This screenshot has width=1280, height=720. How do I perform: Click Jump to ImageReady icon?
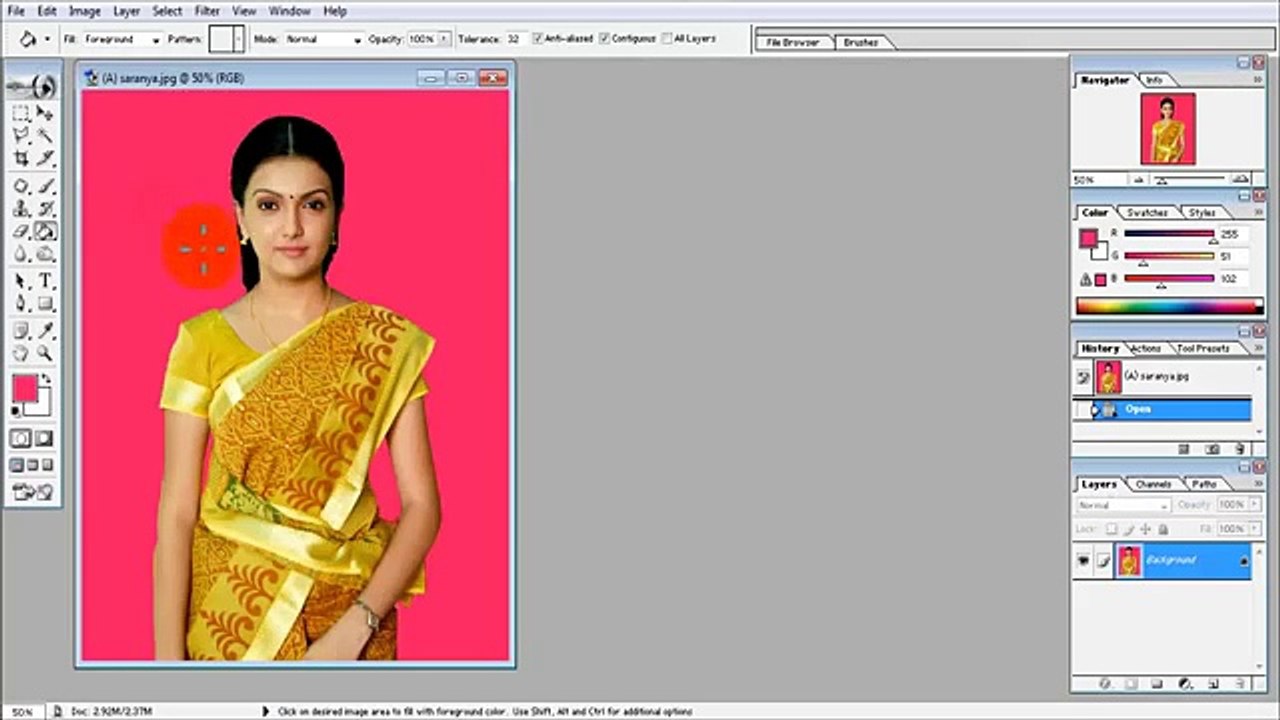(x=32, y=492)
